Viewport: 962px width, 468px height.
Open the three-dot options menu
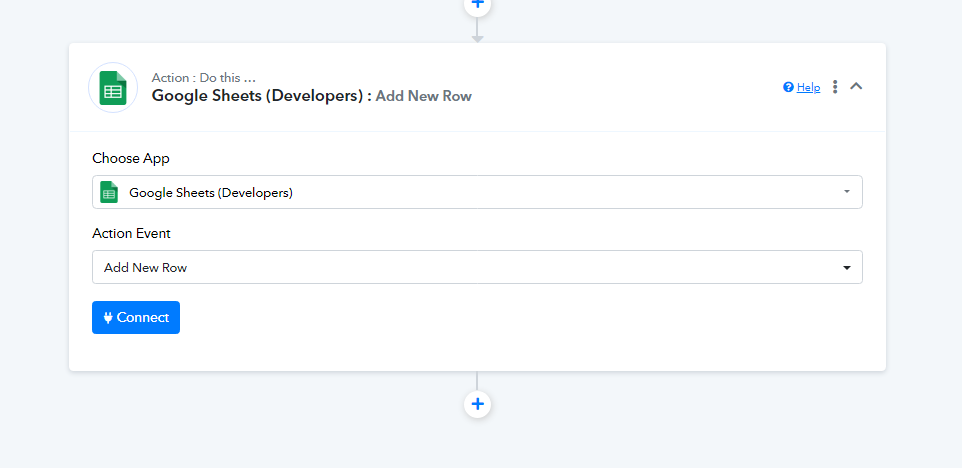click(835, 87)
